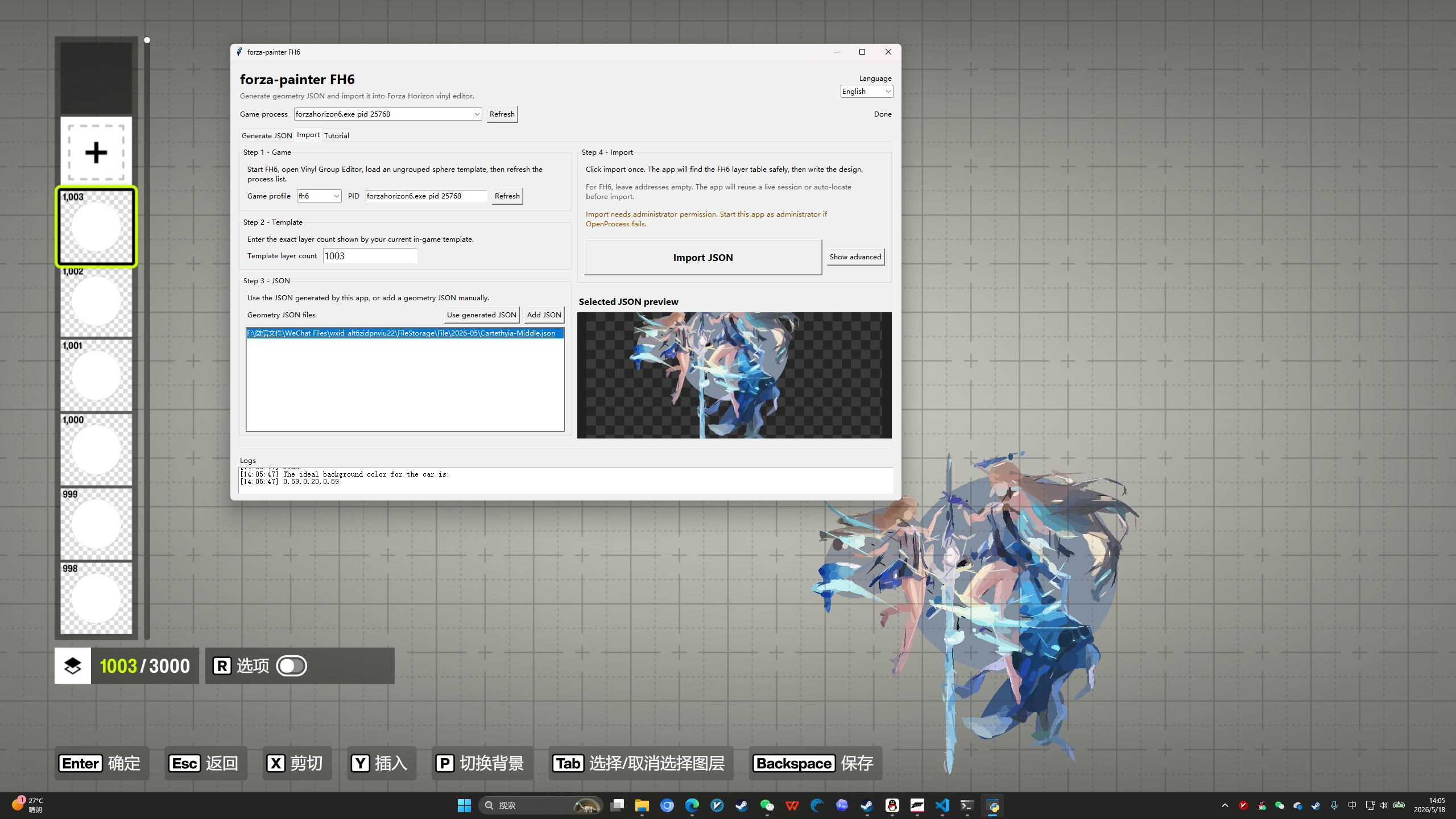Switch to the Generate JSON tab
1456x819 pixels.
pos(266,135)
